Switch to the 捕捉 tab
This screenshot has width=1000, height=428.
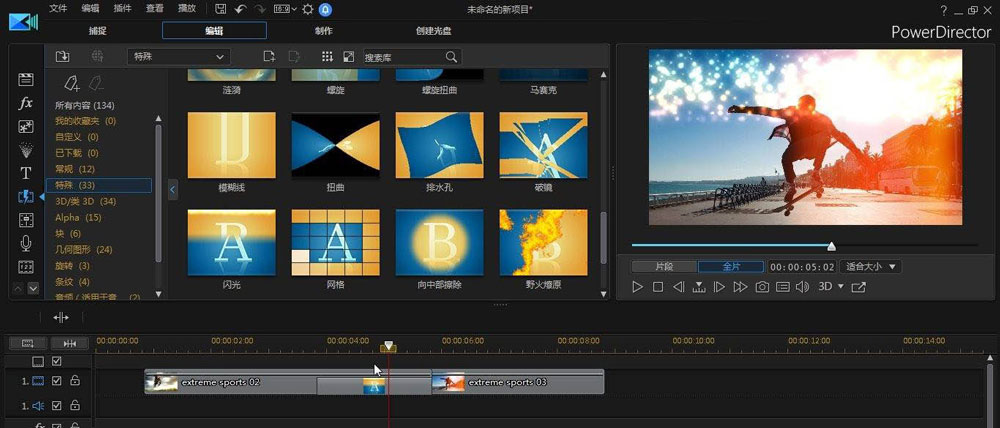pyautogui.click(x=98, y=31)
